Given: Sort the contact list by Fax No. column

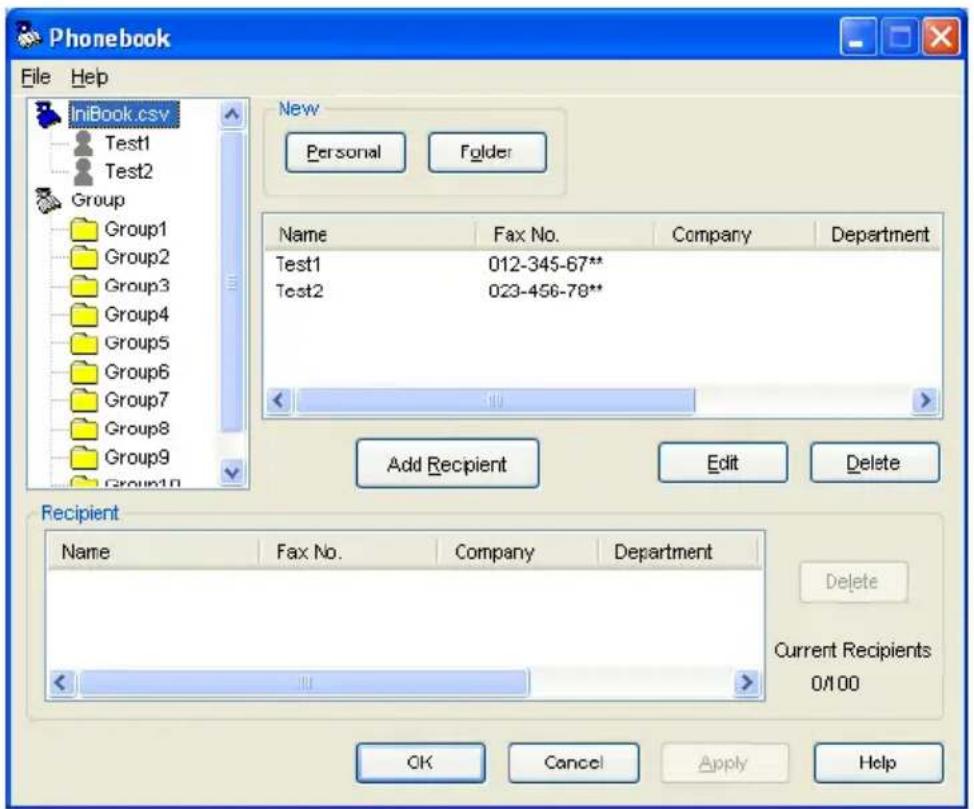Looking at the screenshot, I should tap(565, 235).
